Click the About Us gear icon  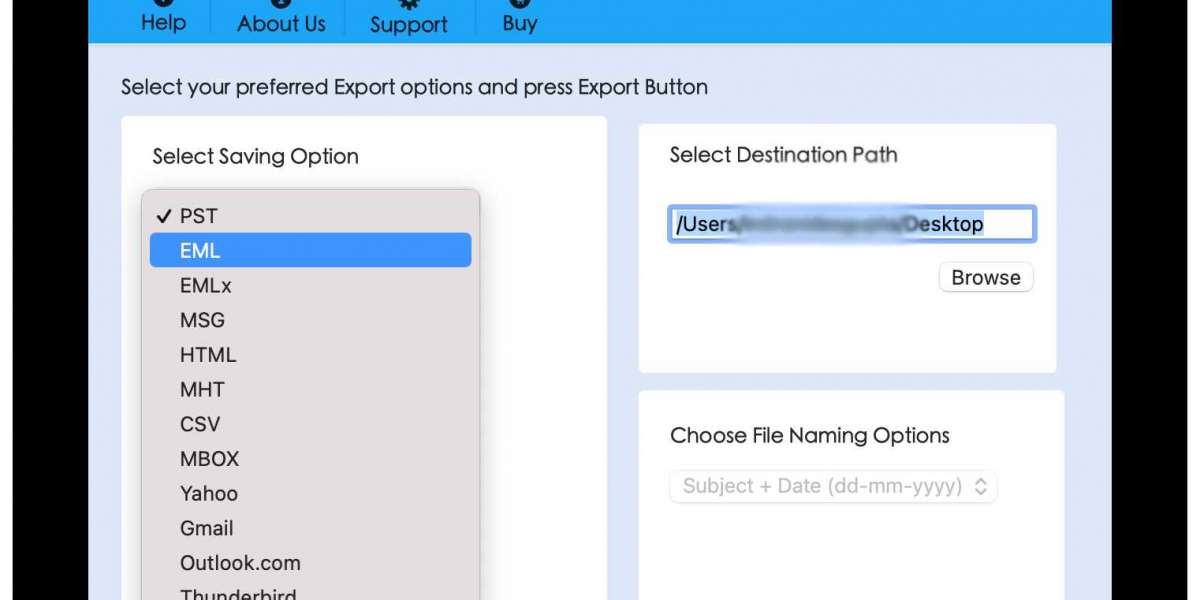coord(279,4)
